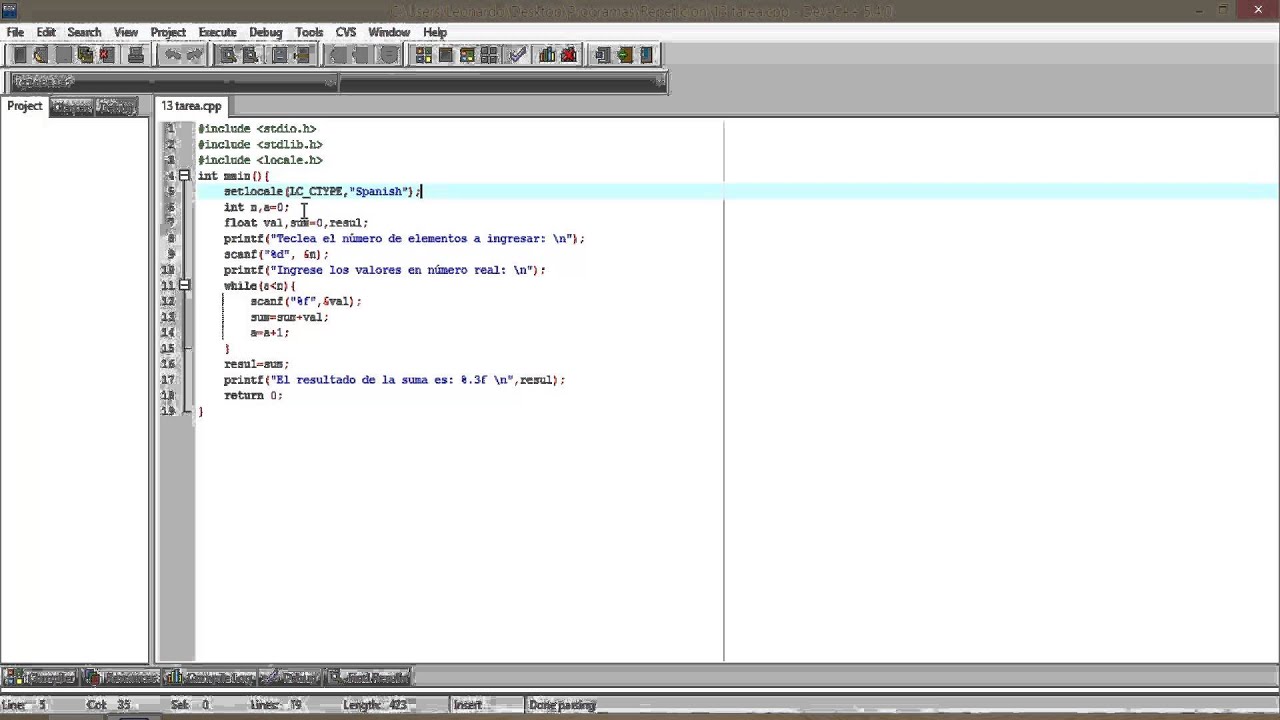Screen dimensions: 1280x720
Task: Click the 'float val,sum=0,resul;' line
Action: [x=296, y=223]
